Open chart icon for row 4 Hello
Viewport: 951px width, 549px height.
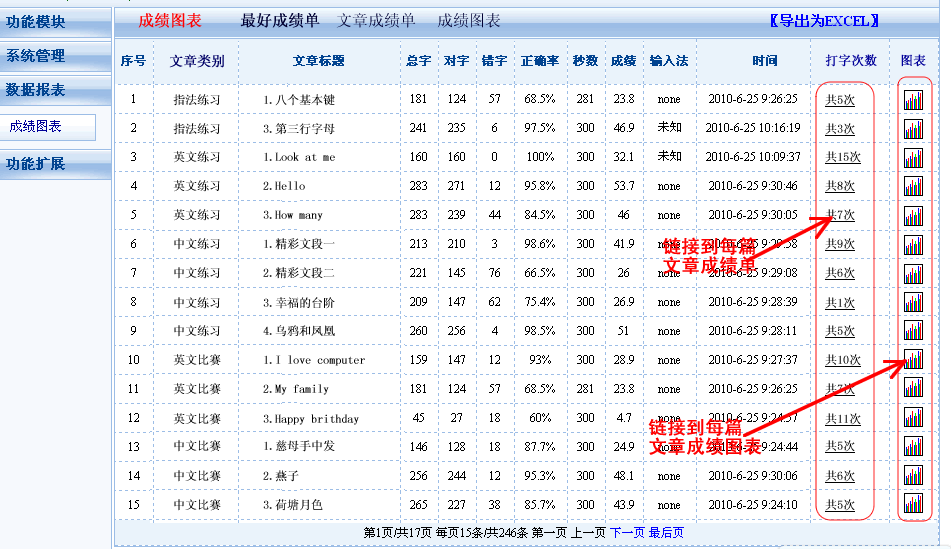(x=913, y=186)
